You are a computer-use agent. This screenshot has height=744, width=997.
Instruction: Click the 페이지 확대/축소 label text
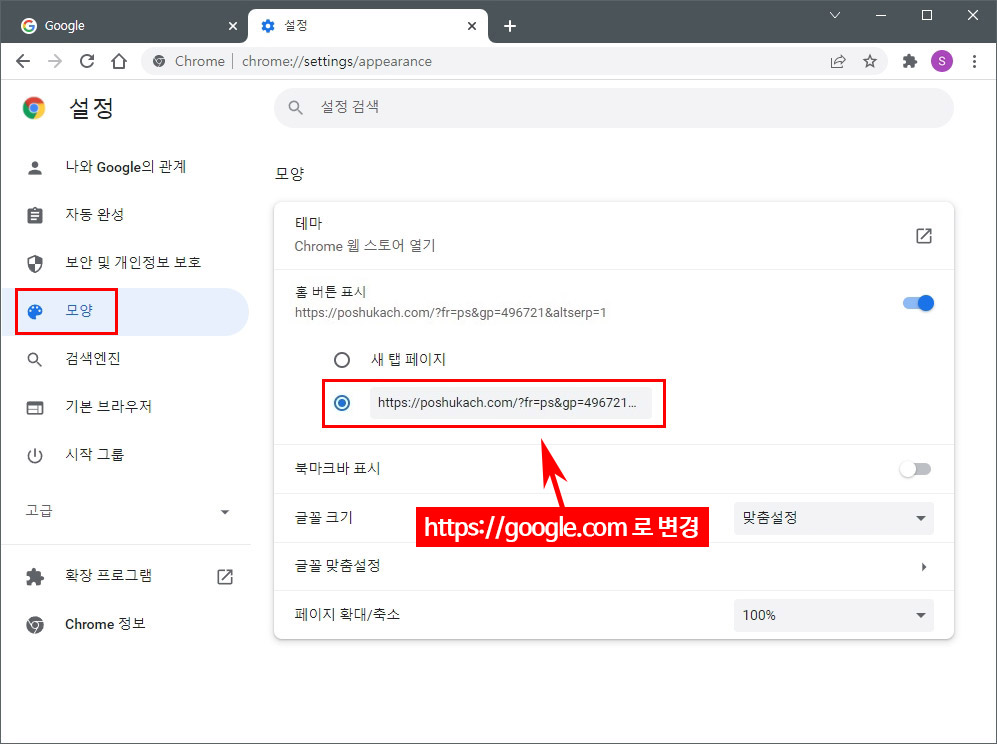pos(347,615)
